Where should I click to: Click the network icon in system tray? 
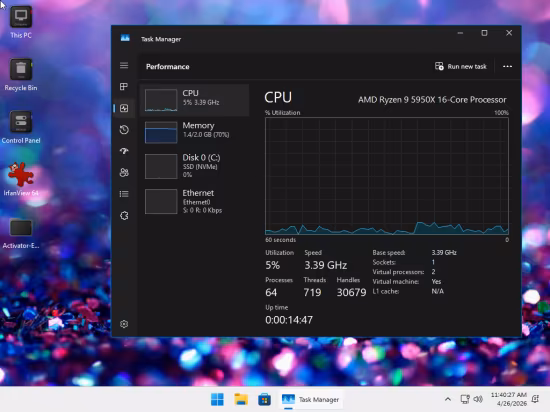465,399
